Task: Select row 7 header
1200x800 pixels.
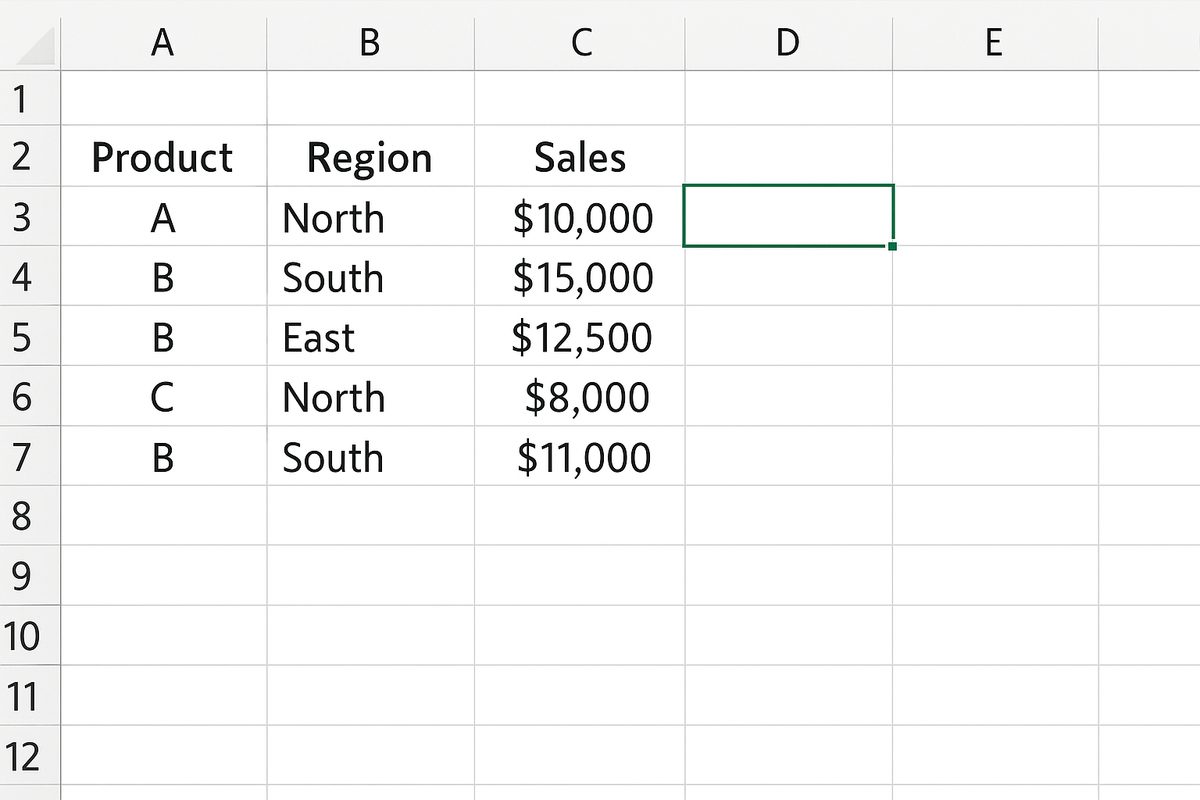Action: click(x=30, y=455)
